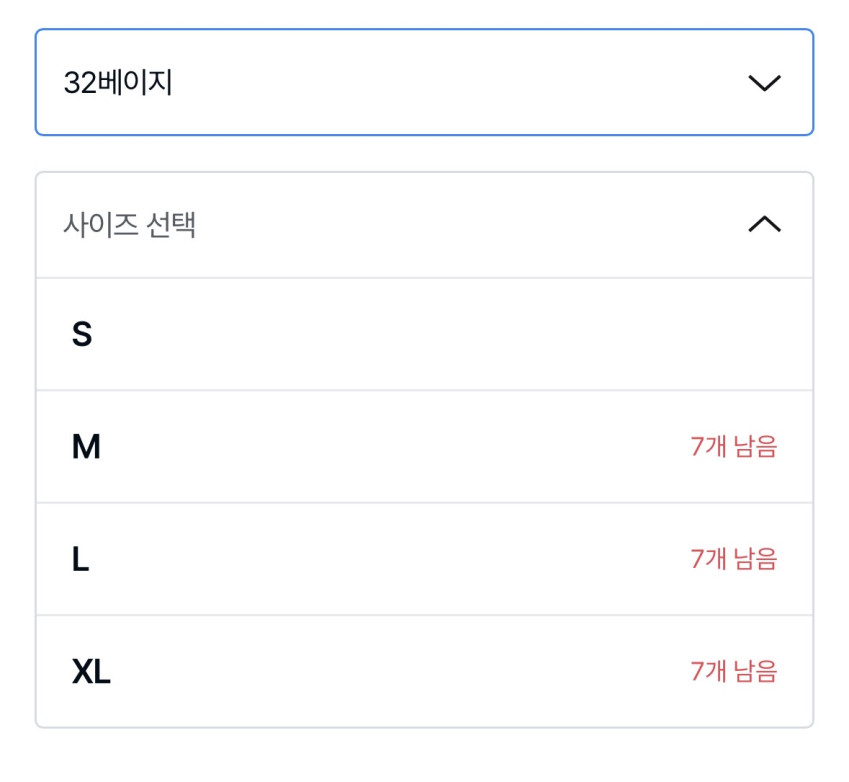Click the 7개 남음 label for L

tap(733, 559)
